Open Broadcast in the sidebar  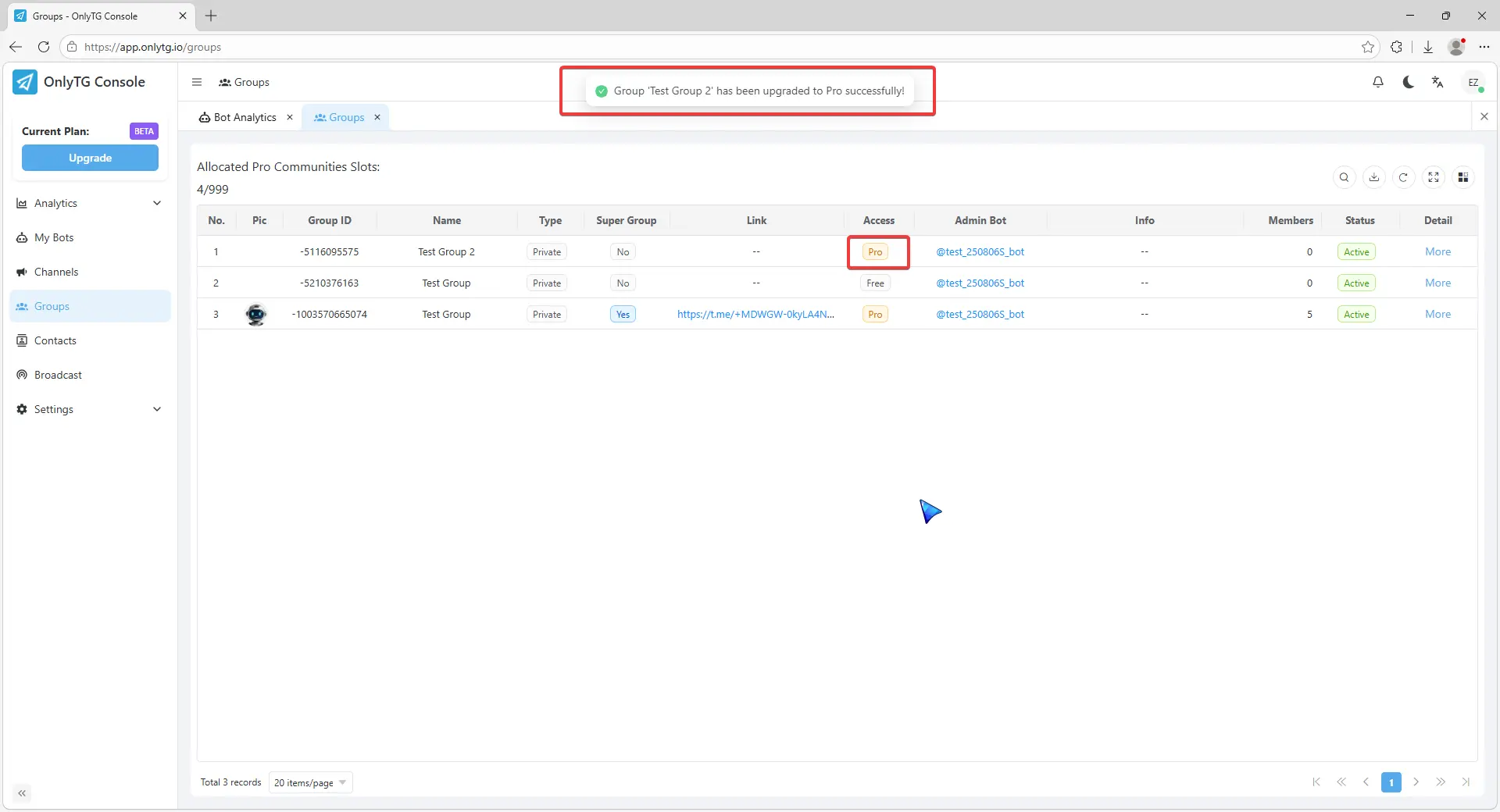(58, 375)
